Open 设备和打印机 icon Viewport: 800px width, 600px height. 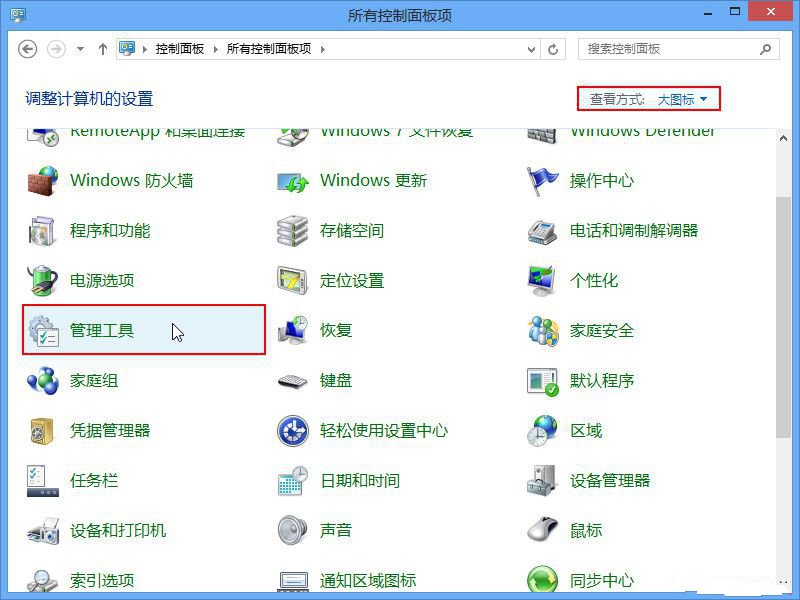pyautogui.click(x=43, y=531)
